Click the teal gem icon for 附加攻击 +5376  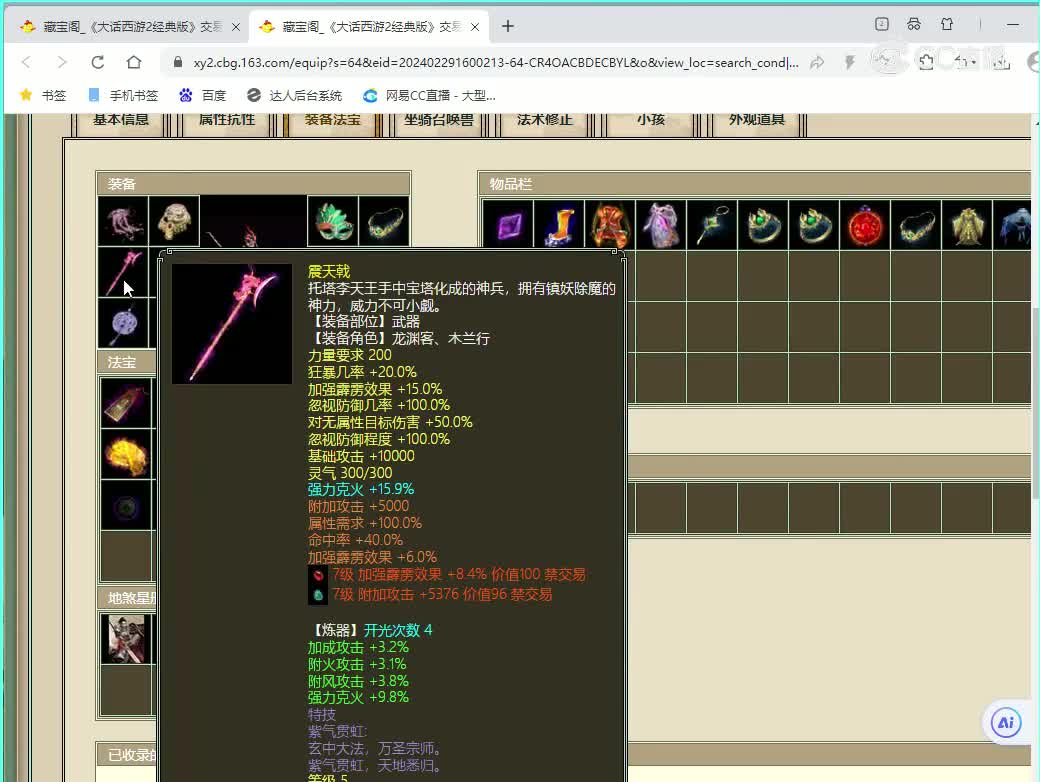[x=318, y=595]
